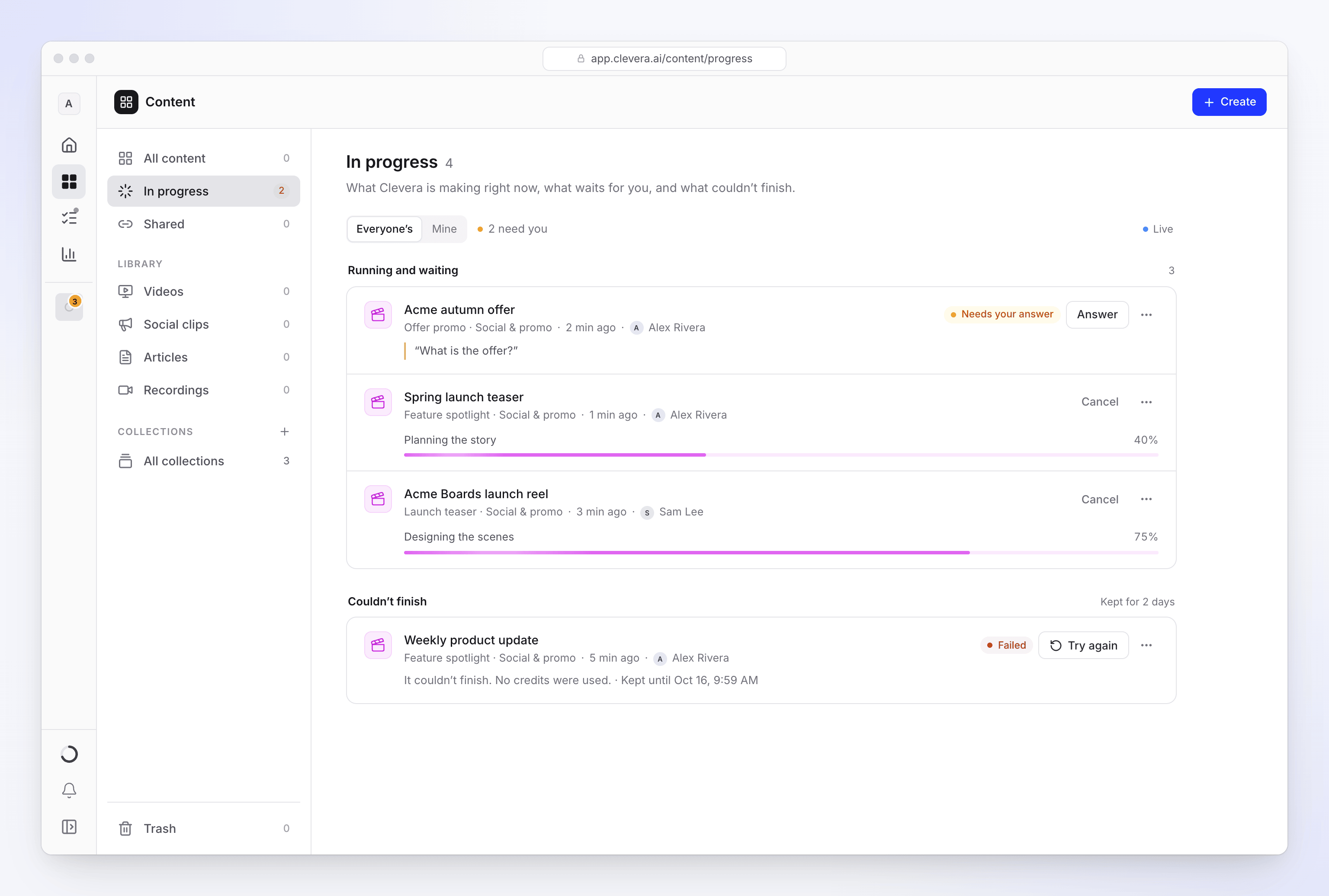The height and width of the screenshot is (896, 1329).
Task: Open notifications bell icon
Action: click(69, 790)
